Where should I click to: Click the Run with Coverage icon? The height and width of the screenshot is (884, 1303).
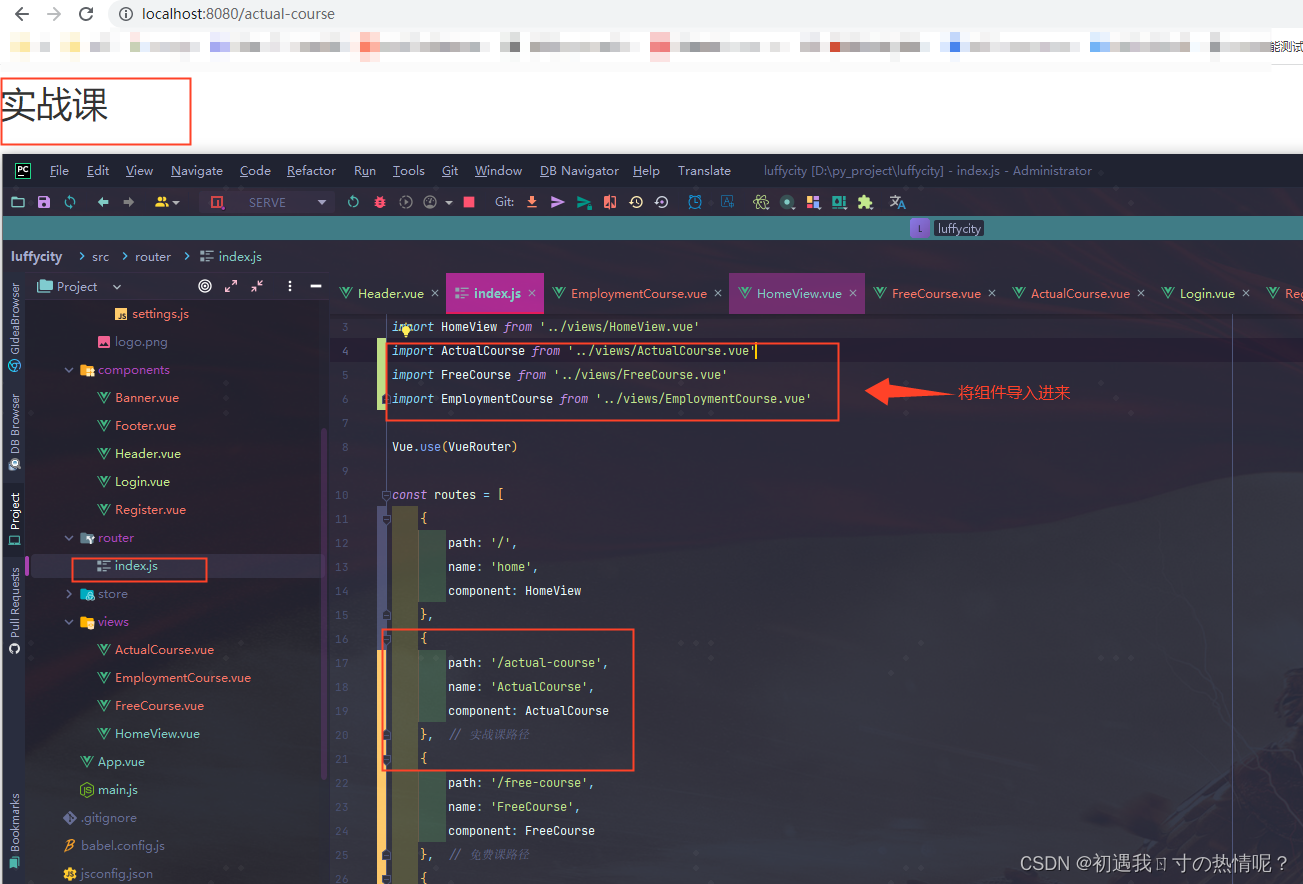point(405,202)
